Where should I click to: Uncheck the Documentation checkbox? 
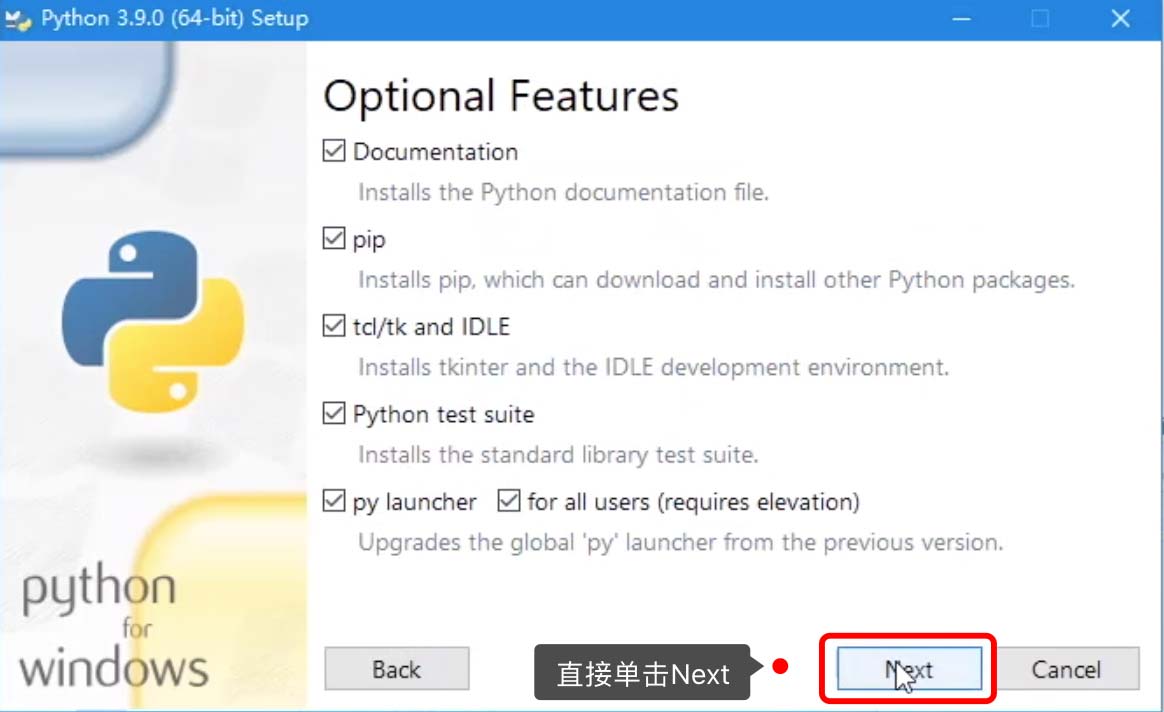click(x=334, y=152)
